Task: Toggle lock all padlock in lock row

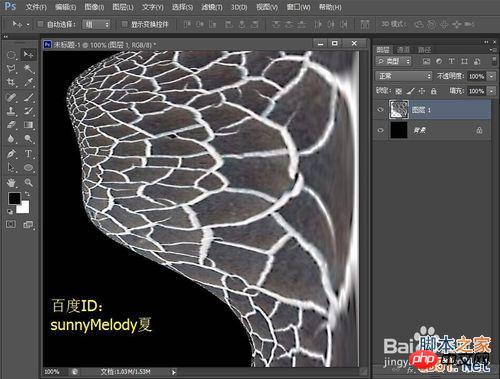Action: pyautogui.click(x=433, y=91)
